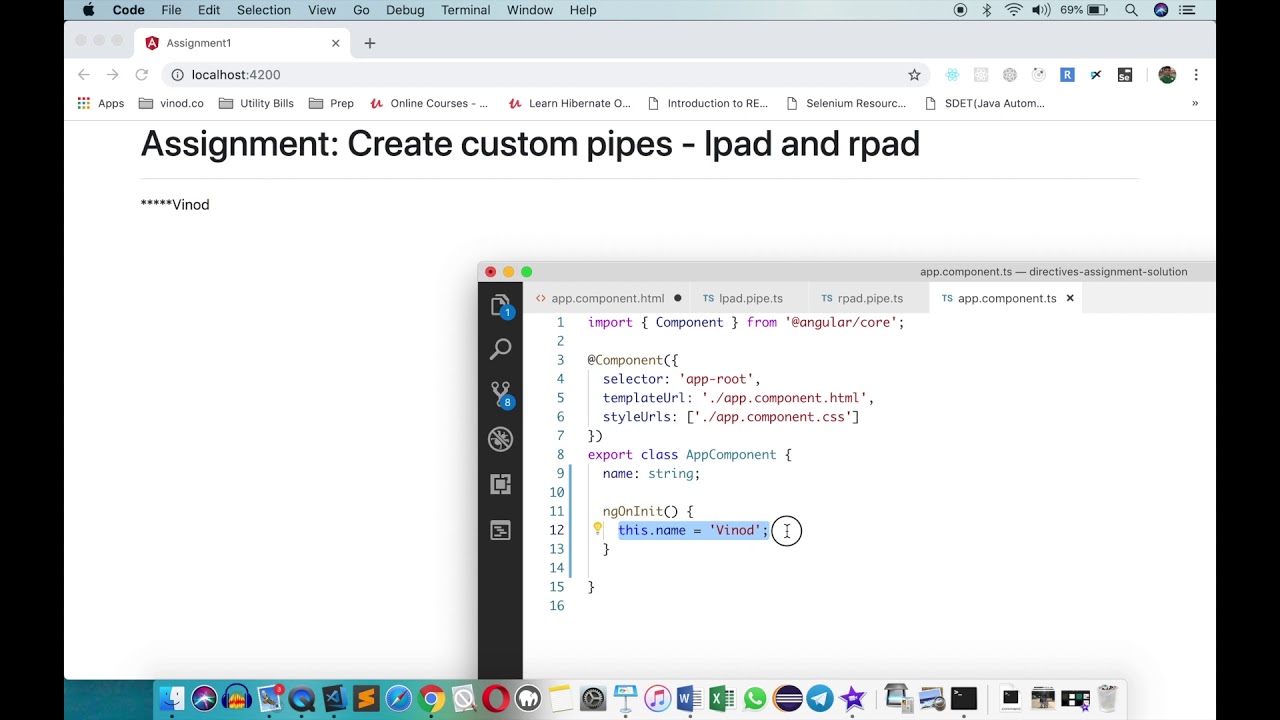This screenshot has width=1280, height=720.
Task: Open the volume control in the menu bar
Action: coord(1041,10)
